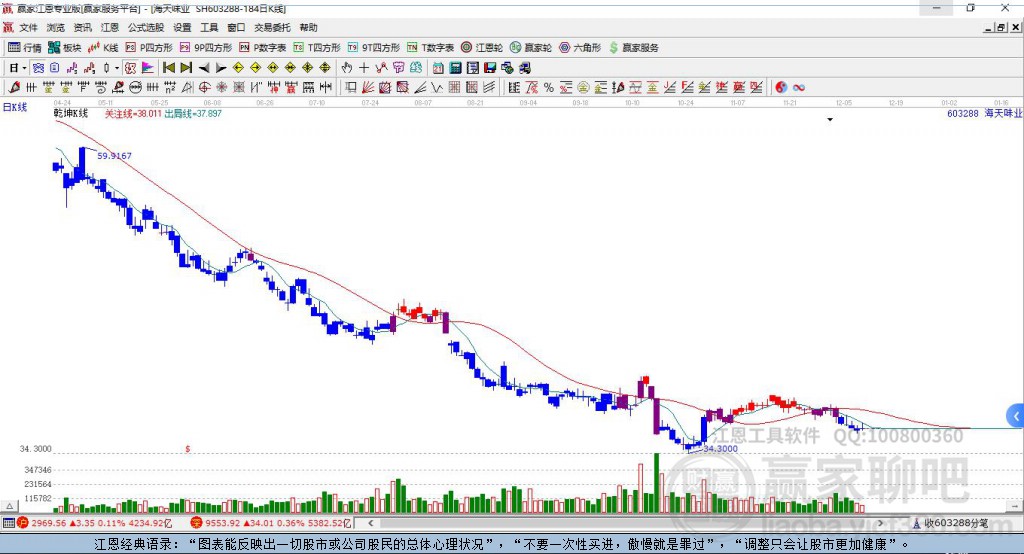Screen dimensions: 1024x554
Task: Open the 江恩轮 Gann wheel
Action: [482, 48]
